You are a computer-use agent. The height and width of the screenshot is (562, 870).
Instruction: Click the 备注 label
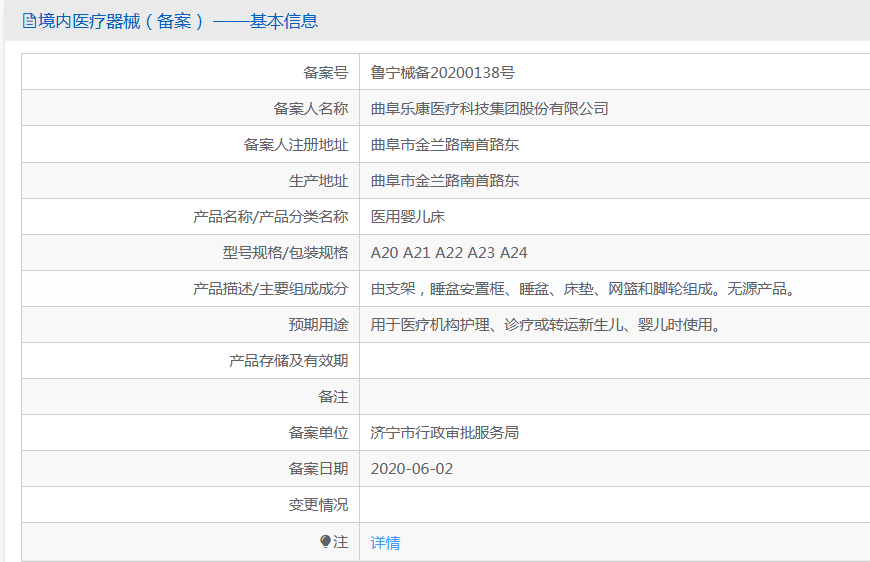[x=333, y=397]
